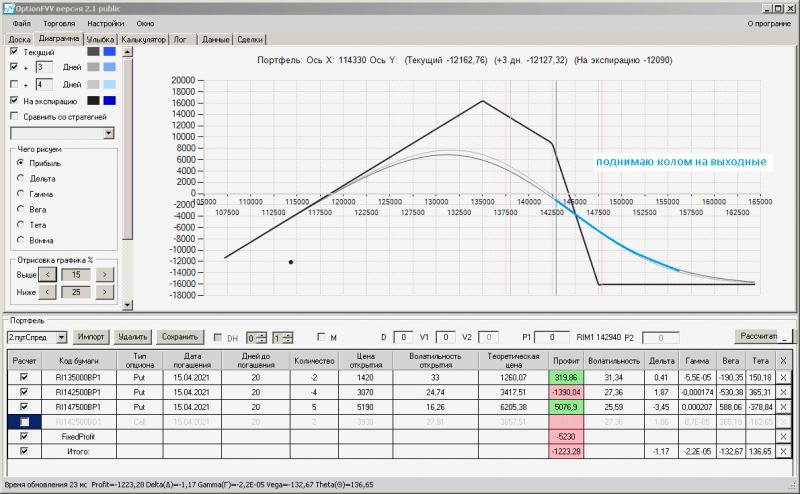The image size is (800, 494).
Task: Click the P1 input field
Action: tap(552, 337)
